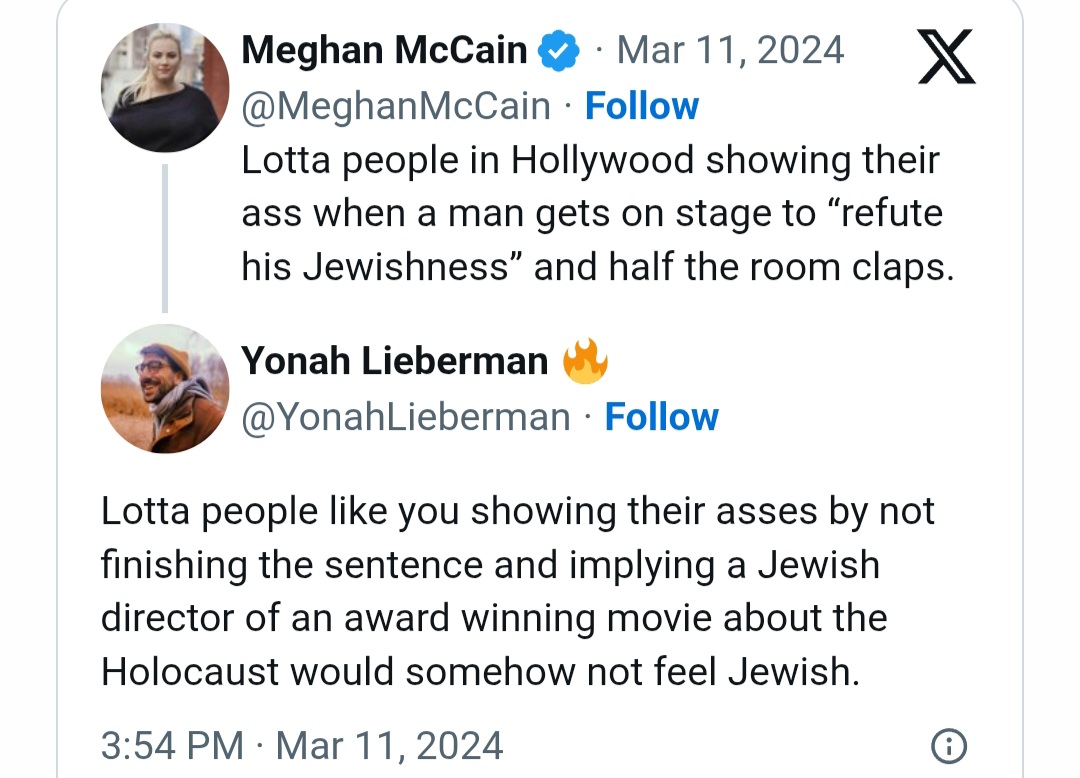Open the 3:54 PM · Mar 11, 2024 timestamp
The height and width of the screenshot is (778, 1080).
302,746
